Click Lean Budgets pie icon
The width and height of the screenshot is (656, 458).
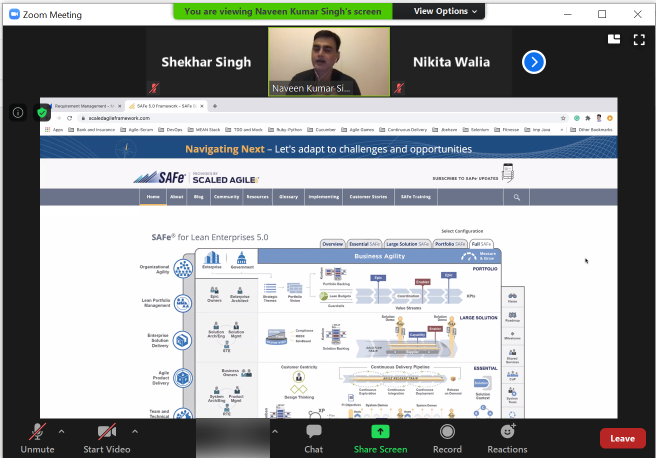pyautogui.click(x=323, y=296)
